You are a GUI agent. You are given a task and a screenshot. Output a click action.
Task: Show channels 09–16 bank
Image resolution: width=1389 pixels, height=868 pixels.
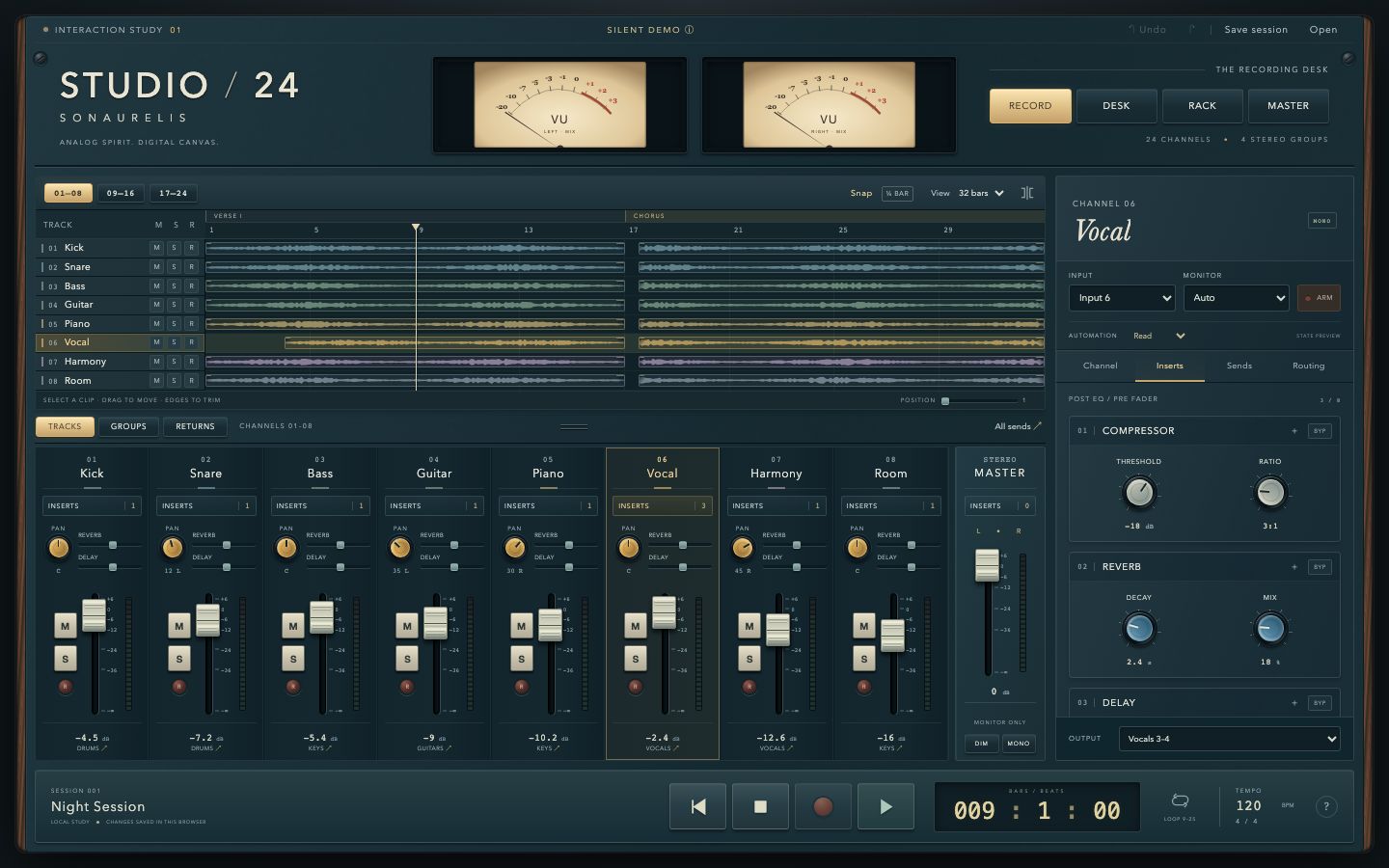[121, 193]
